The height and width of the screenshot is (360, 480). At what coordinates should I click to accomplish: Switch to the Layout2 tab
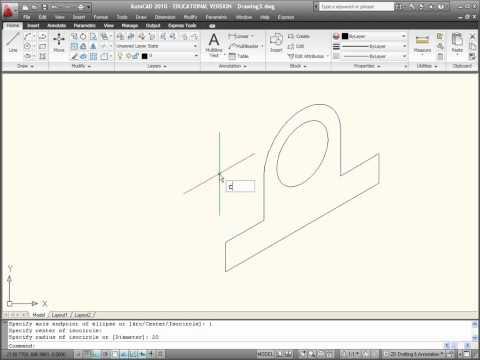click(83, 315)
